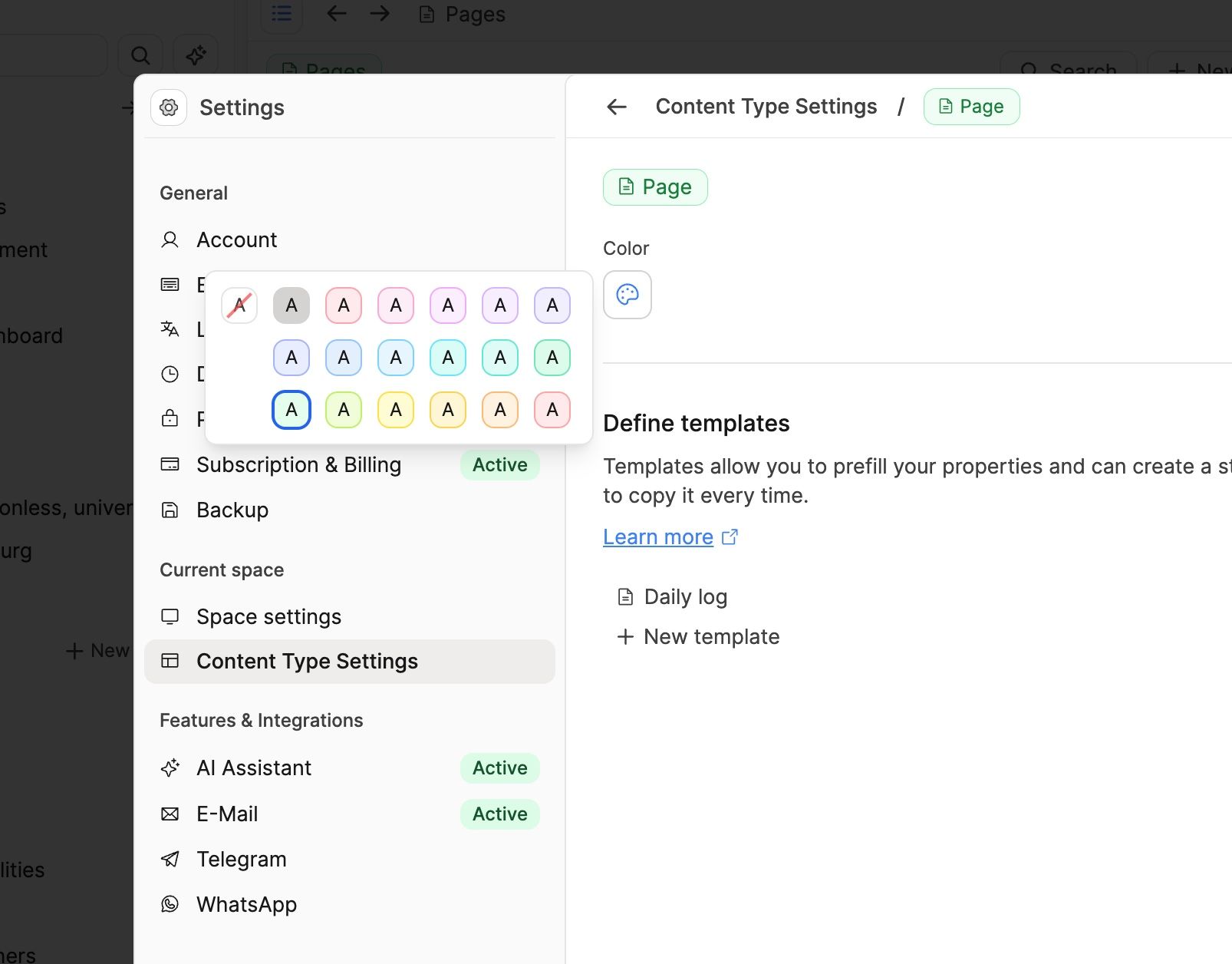Select the Telegram paper plane icon

(170, 859)
